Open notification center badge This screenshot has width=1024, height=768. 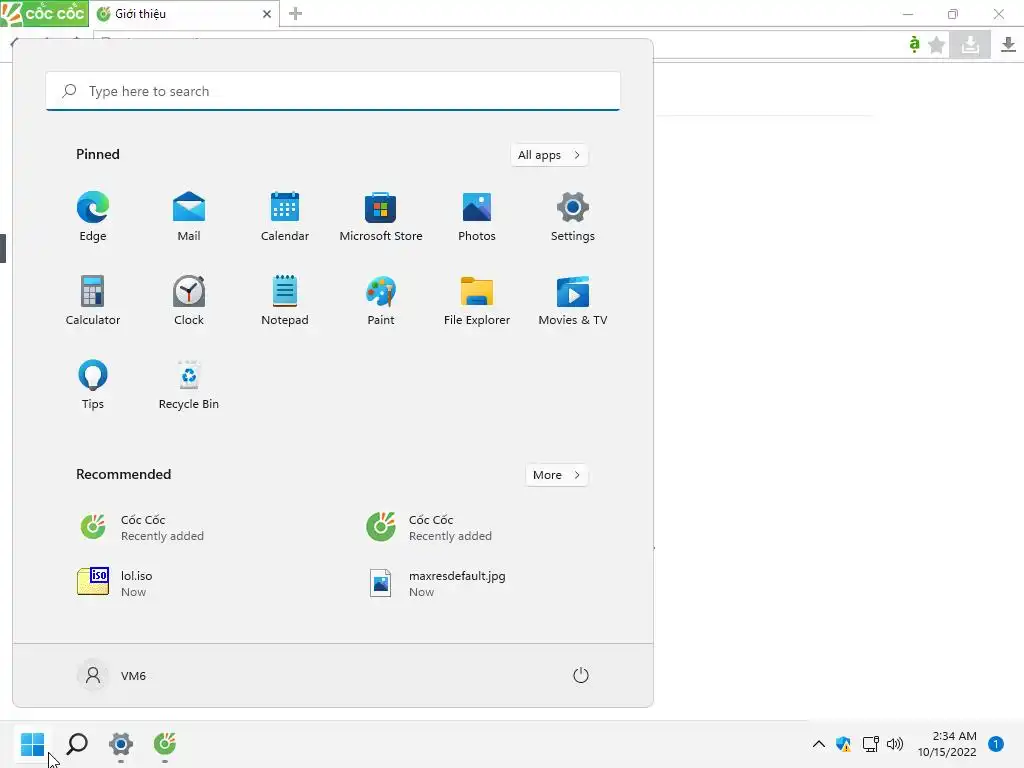coord(996,744)
